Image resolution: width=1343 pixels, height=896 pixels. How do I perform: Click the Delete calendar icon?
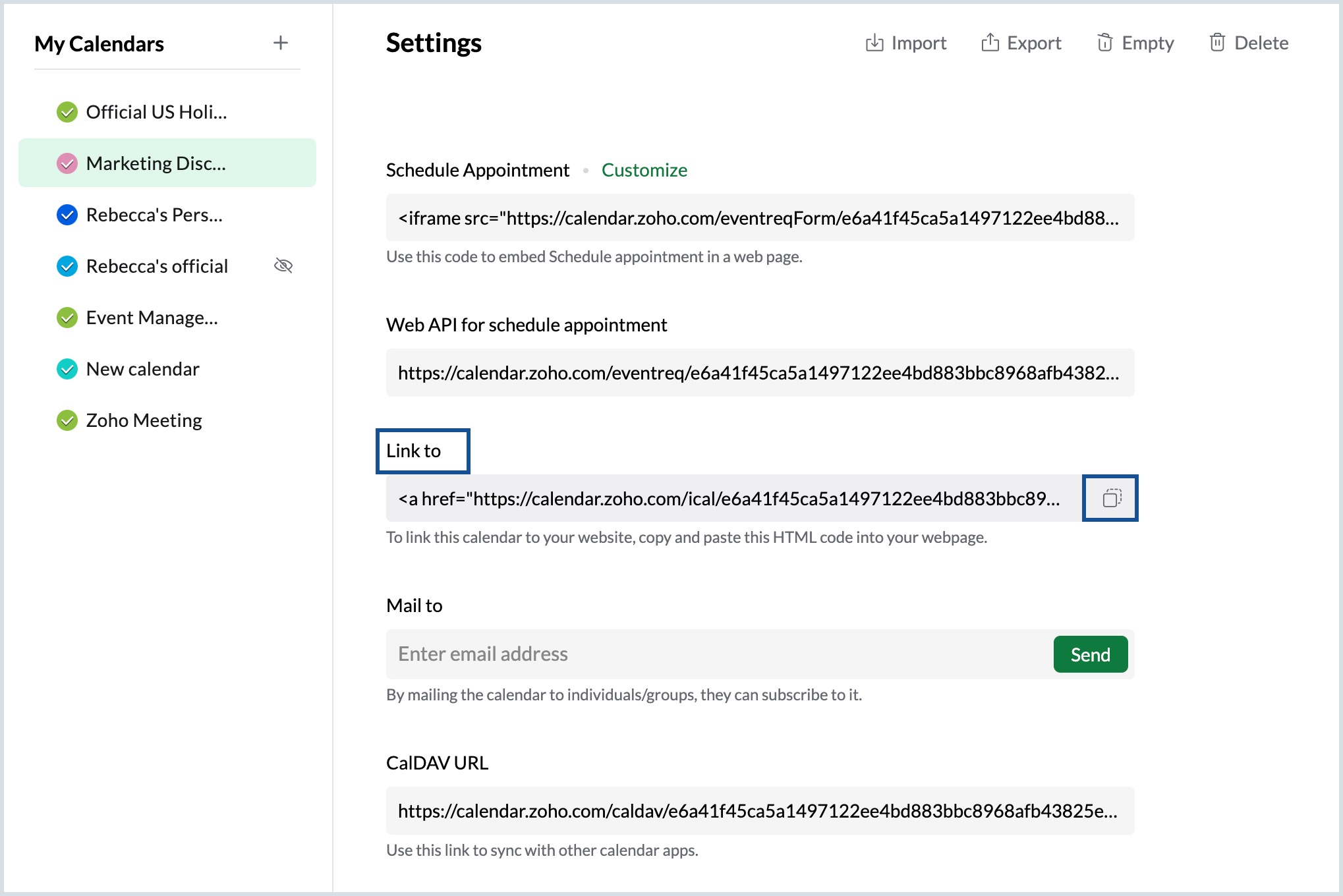pos(1217,43)
